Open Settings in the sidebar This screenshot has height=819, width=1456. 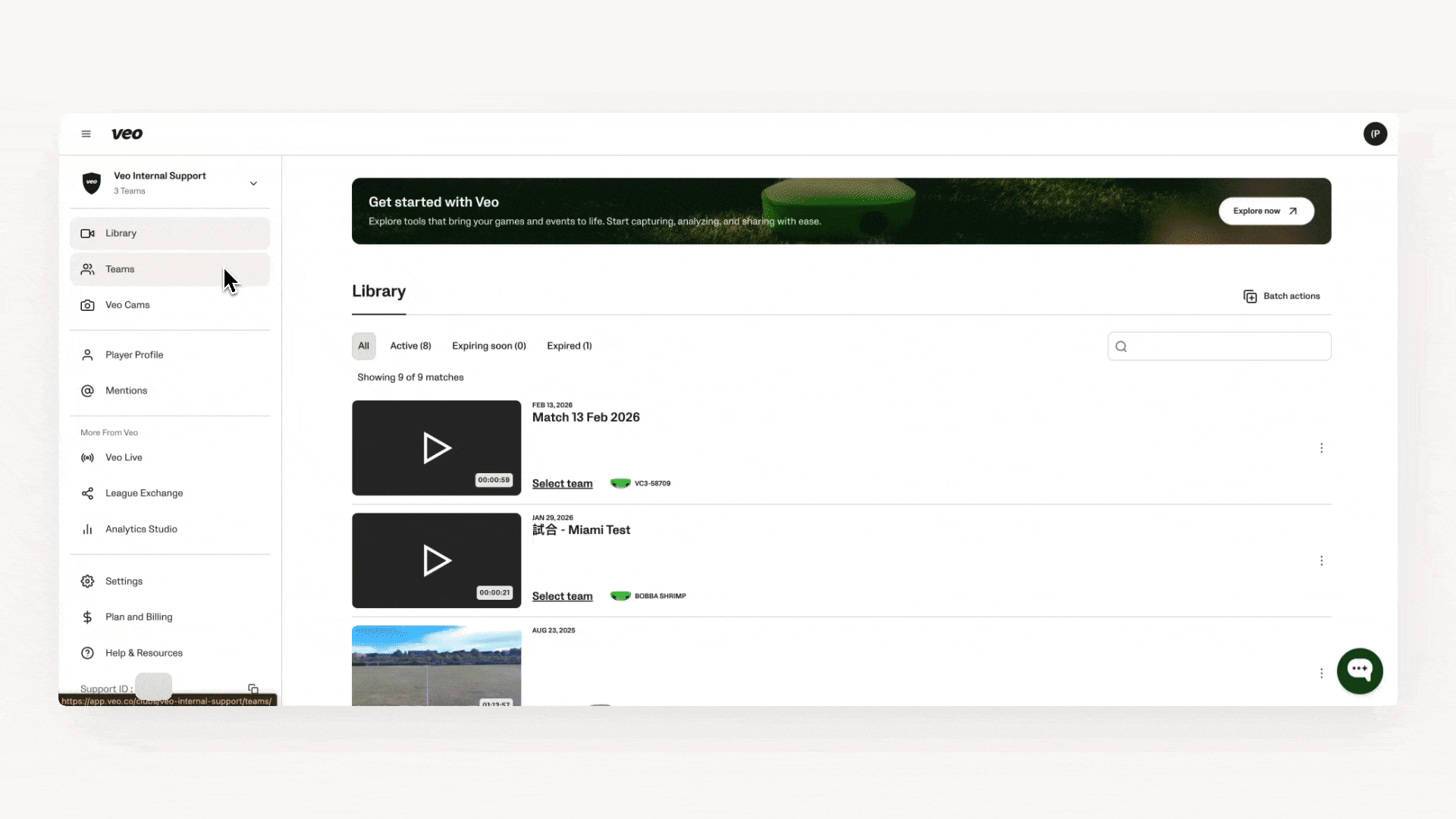click(x=170, y=581)
